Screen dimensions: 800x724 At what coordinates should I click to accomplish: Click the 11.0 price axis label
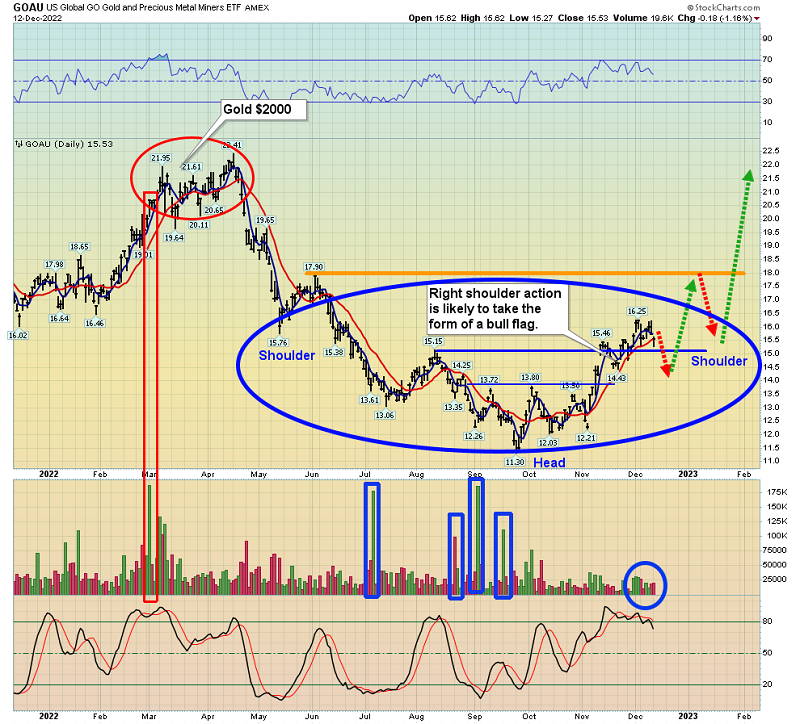point(770,461)
